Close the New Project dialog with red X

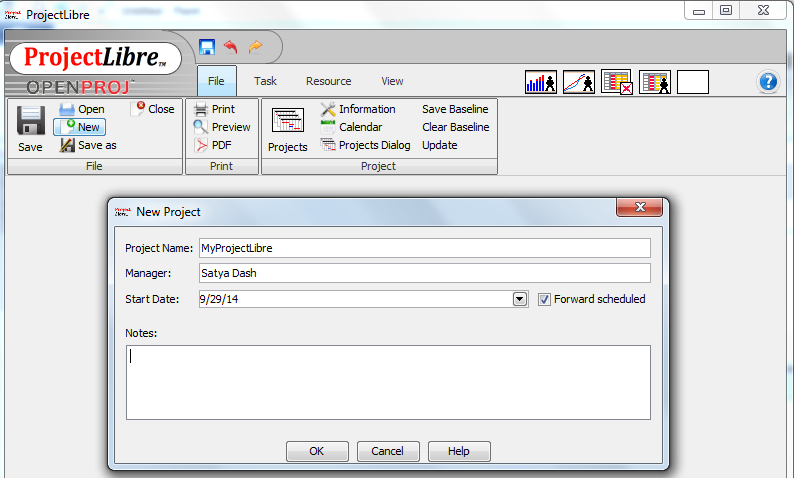pyautogui.click(x=640, y=207)
